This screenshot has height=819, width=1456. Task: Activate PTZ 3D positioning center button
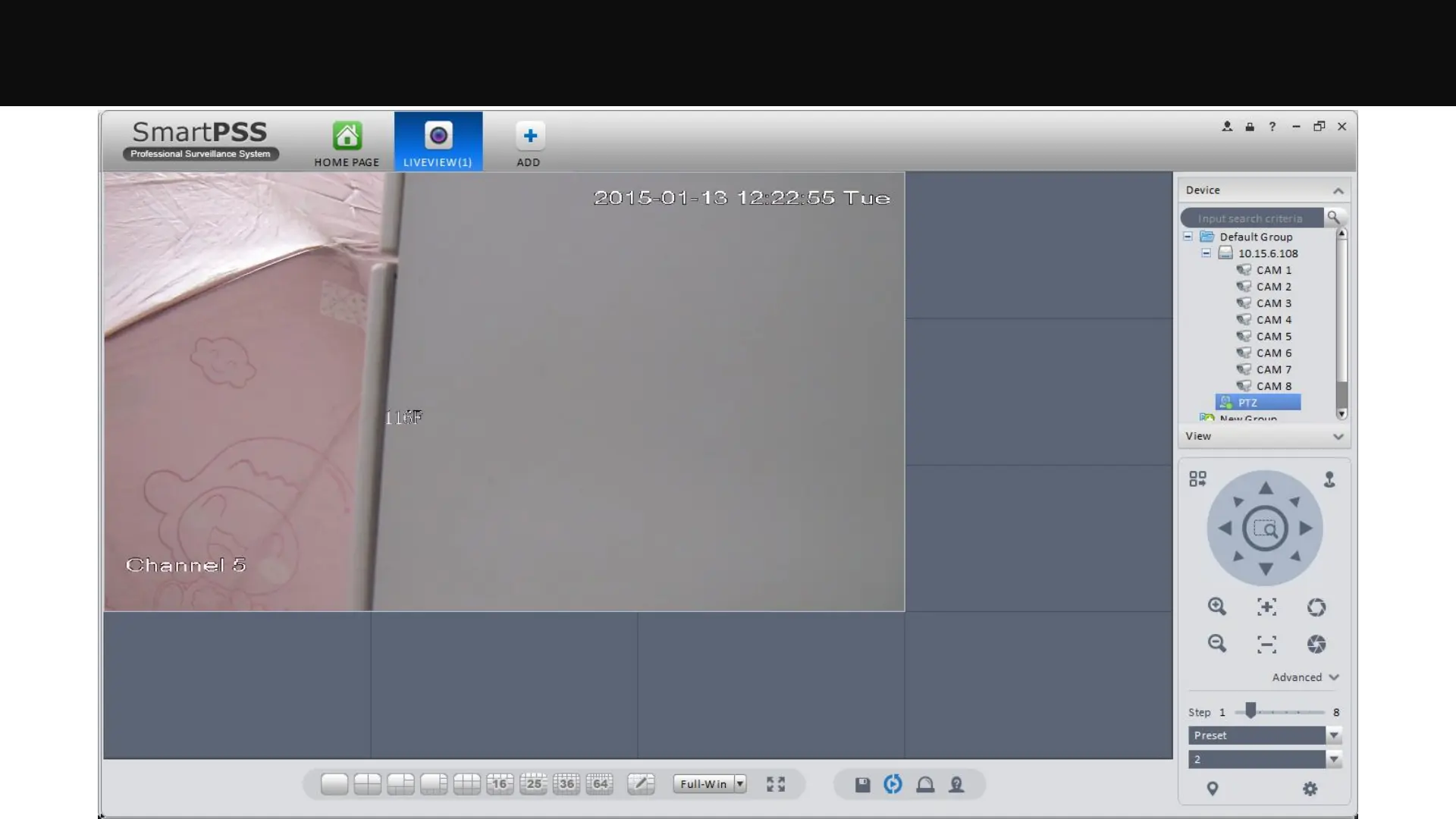(x=1265, y=529)
